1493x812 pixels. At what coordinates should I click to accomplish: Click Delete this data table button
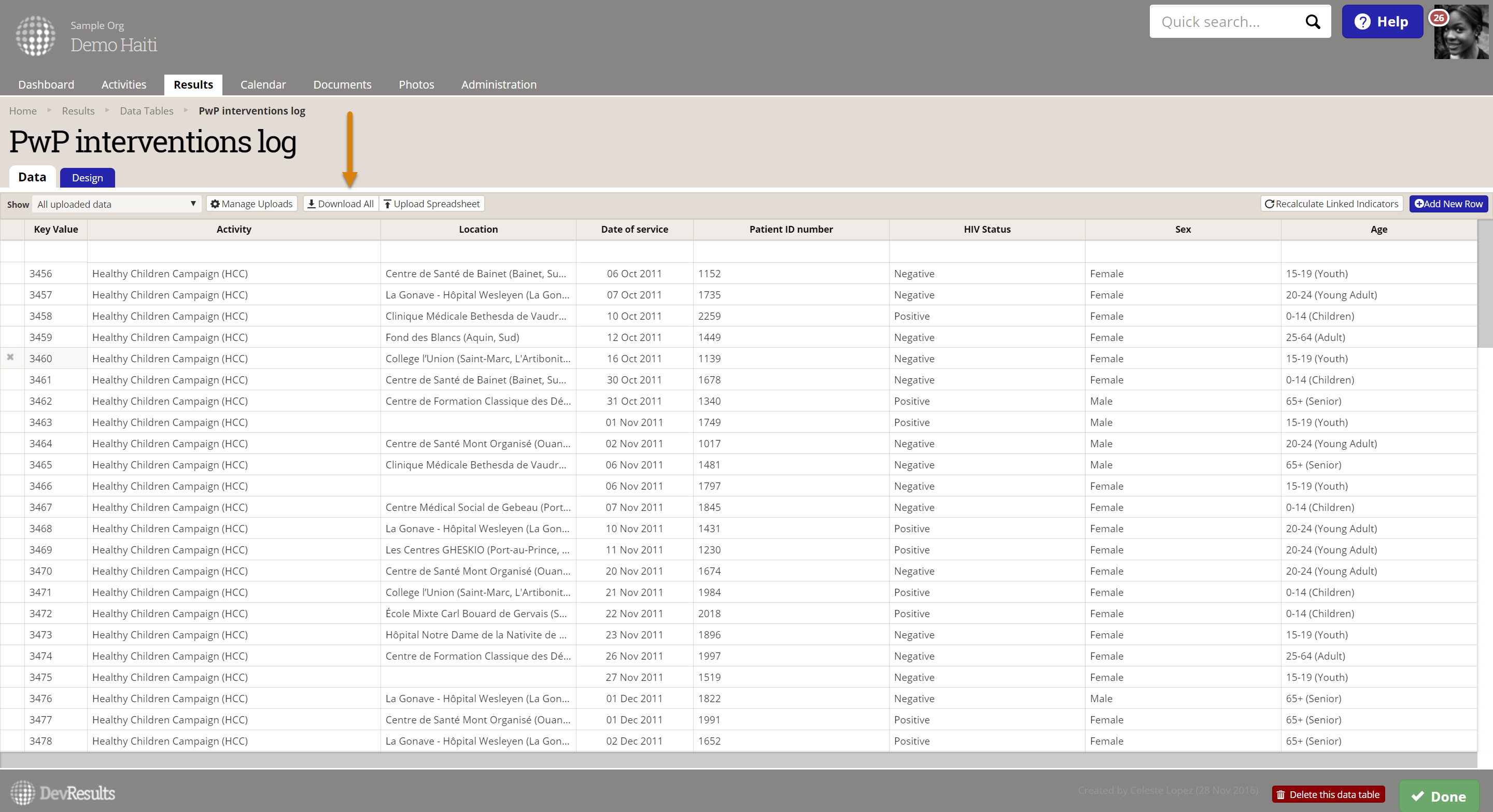[1328, 794]
